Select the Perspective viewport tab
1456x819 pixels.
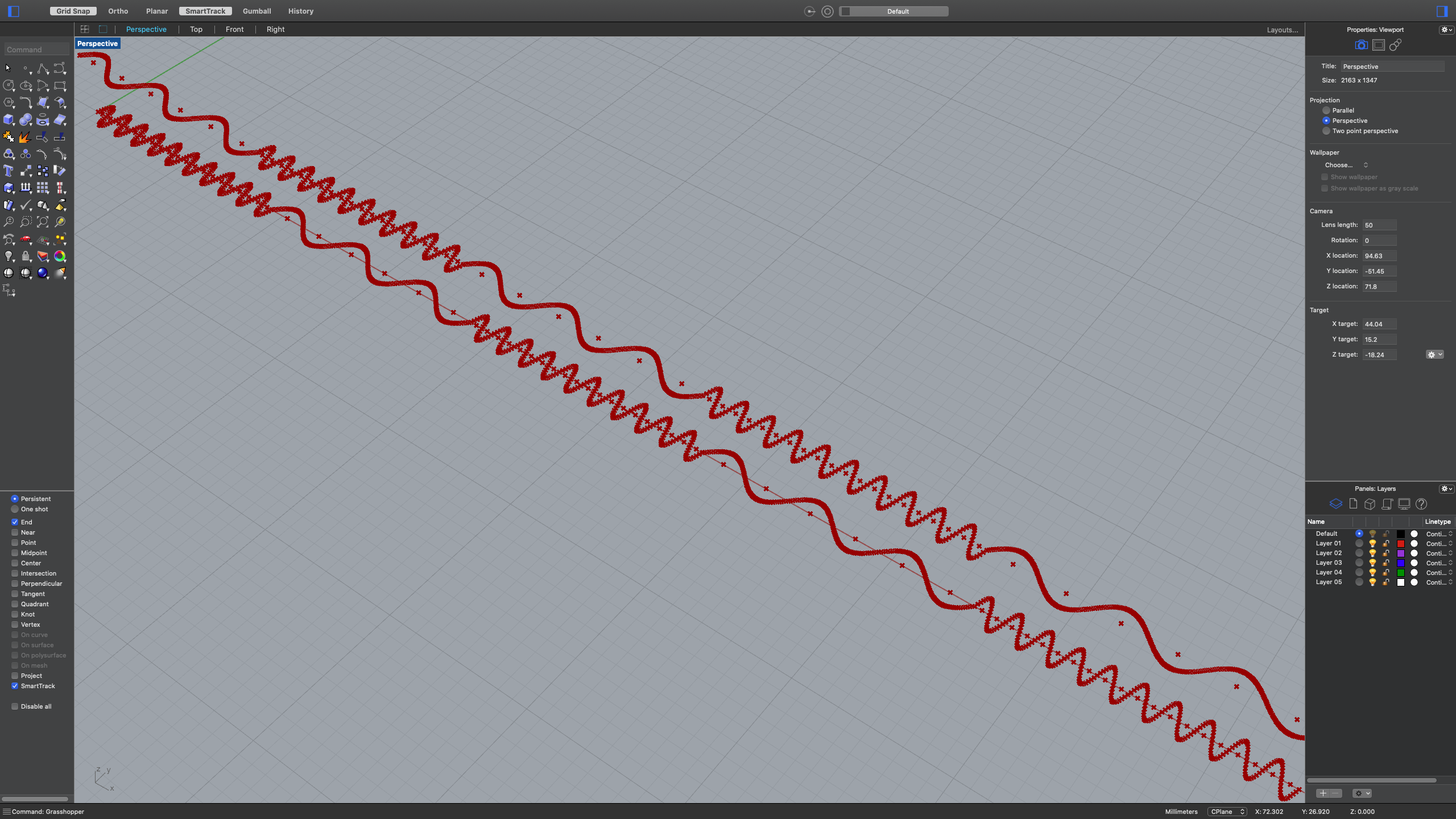pyautogui.click(x=146, y=29)
